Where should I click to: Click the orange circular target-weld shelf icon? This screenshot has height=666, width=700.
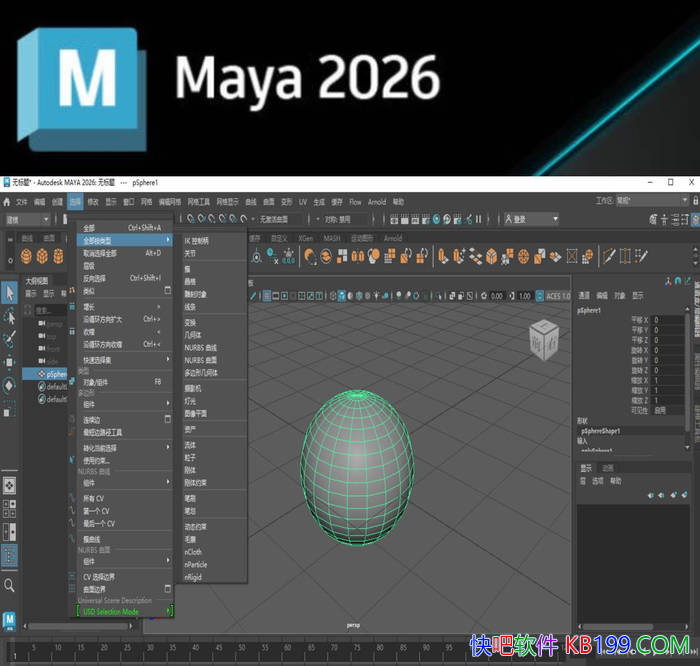click(x=523, y=256)
